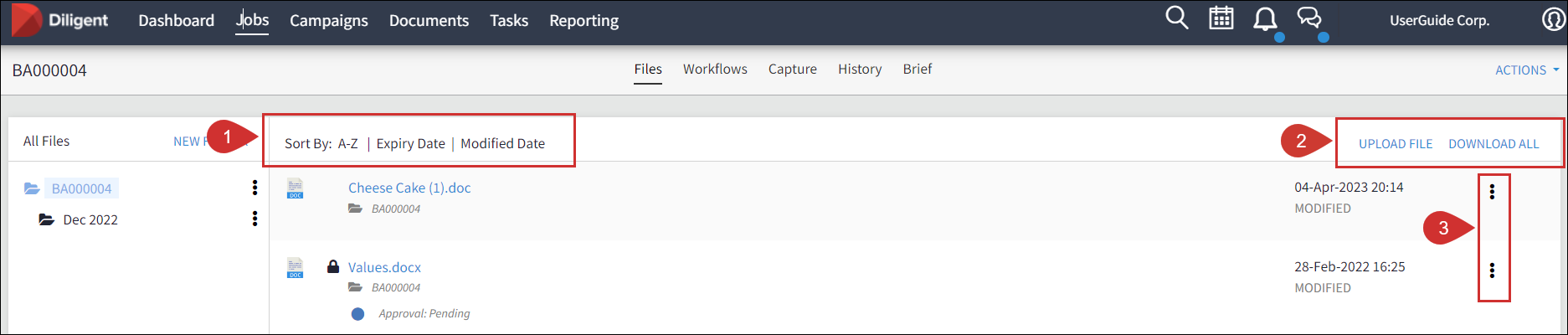This screenshot has width=1568, height=335.
Task: Open three-dot menu for Values.docx row
Action: point(1492,271)
